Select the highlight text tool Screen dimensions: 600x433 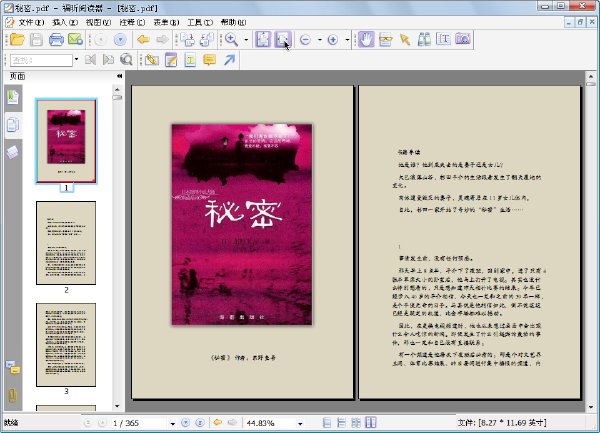click(x=190, y=60)
